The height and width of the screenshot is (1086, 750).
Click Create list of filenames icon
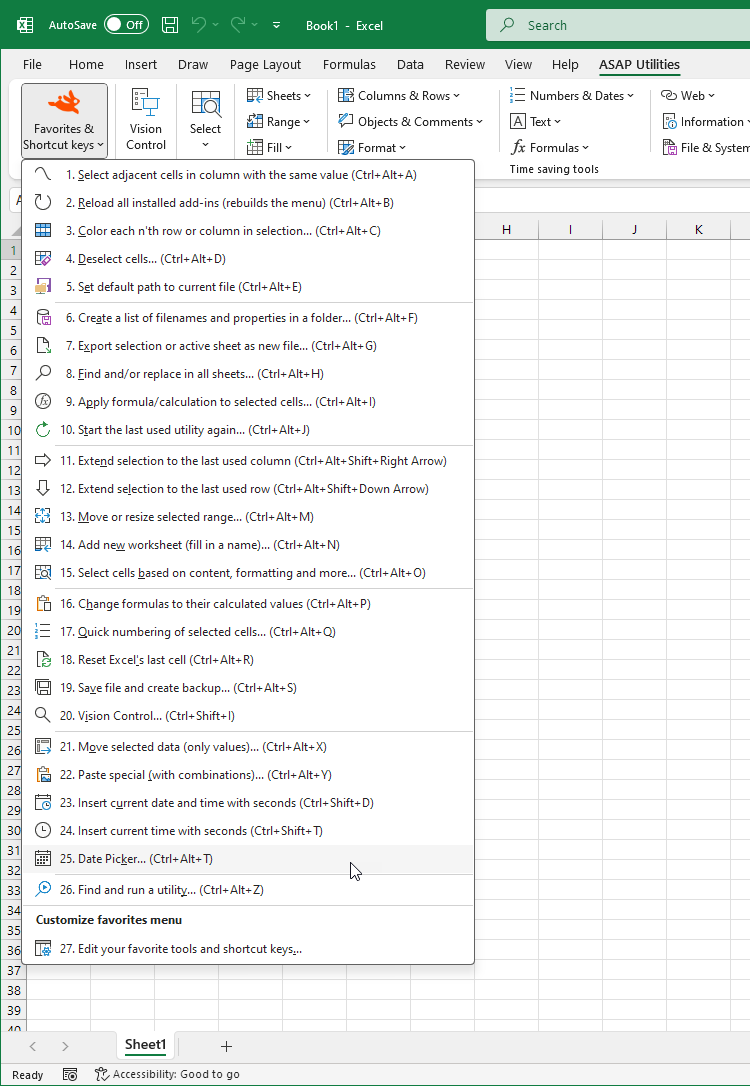43,318
